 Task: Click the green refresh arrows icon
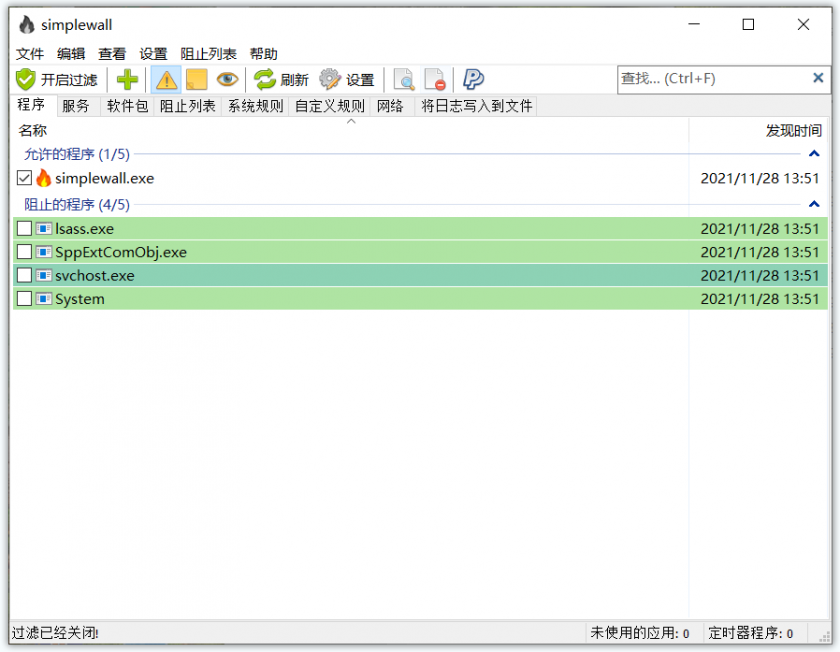(x=265, y=80)
